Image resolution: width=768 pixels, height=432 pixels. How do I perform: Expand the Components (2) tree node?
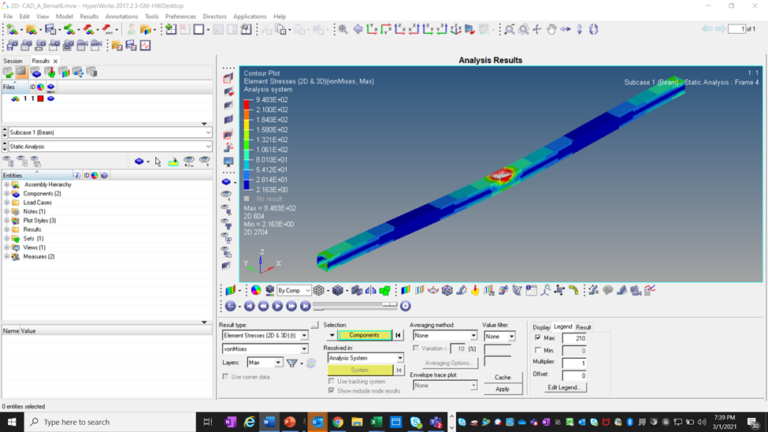click(x=7, y=193)
